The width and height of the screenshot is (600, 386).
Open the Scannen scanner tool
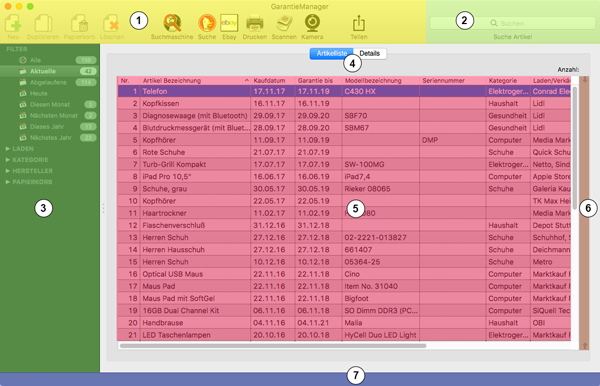click(x=284, y=23)
